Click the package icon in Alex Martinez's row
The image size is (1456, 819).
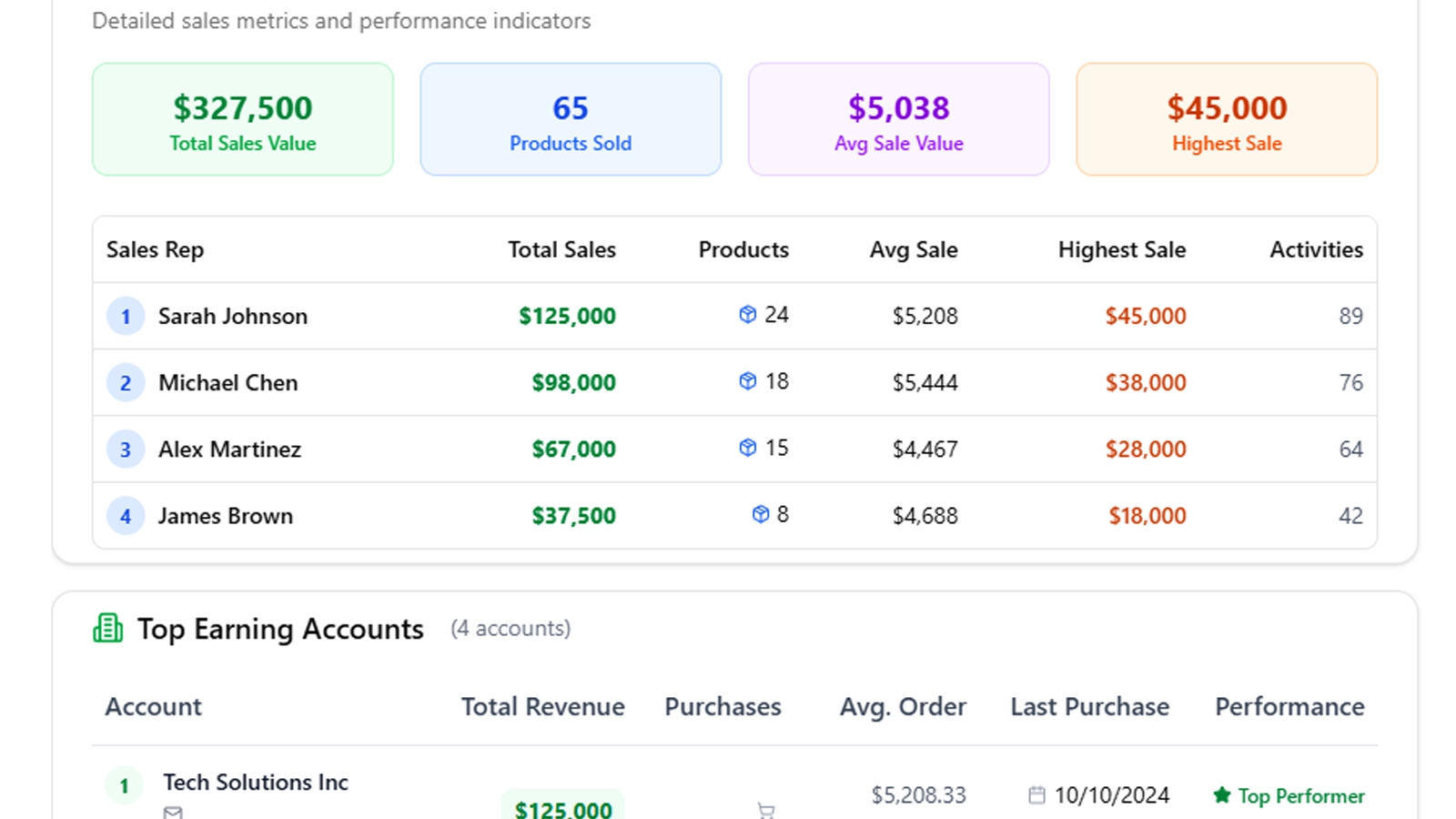[747, 448]
